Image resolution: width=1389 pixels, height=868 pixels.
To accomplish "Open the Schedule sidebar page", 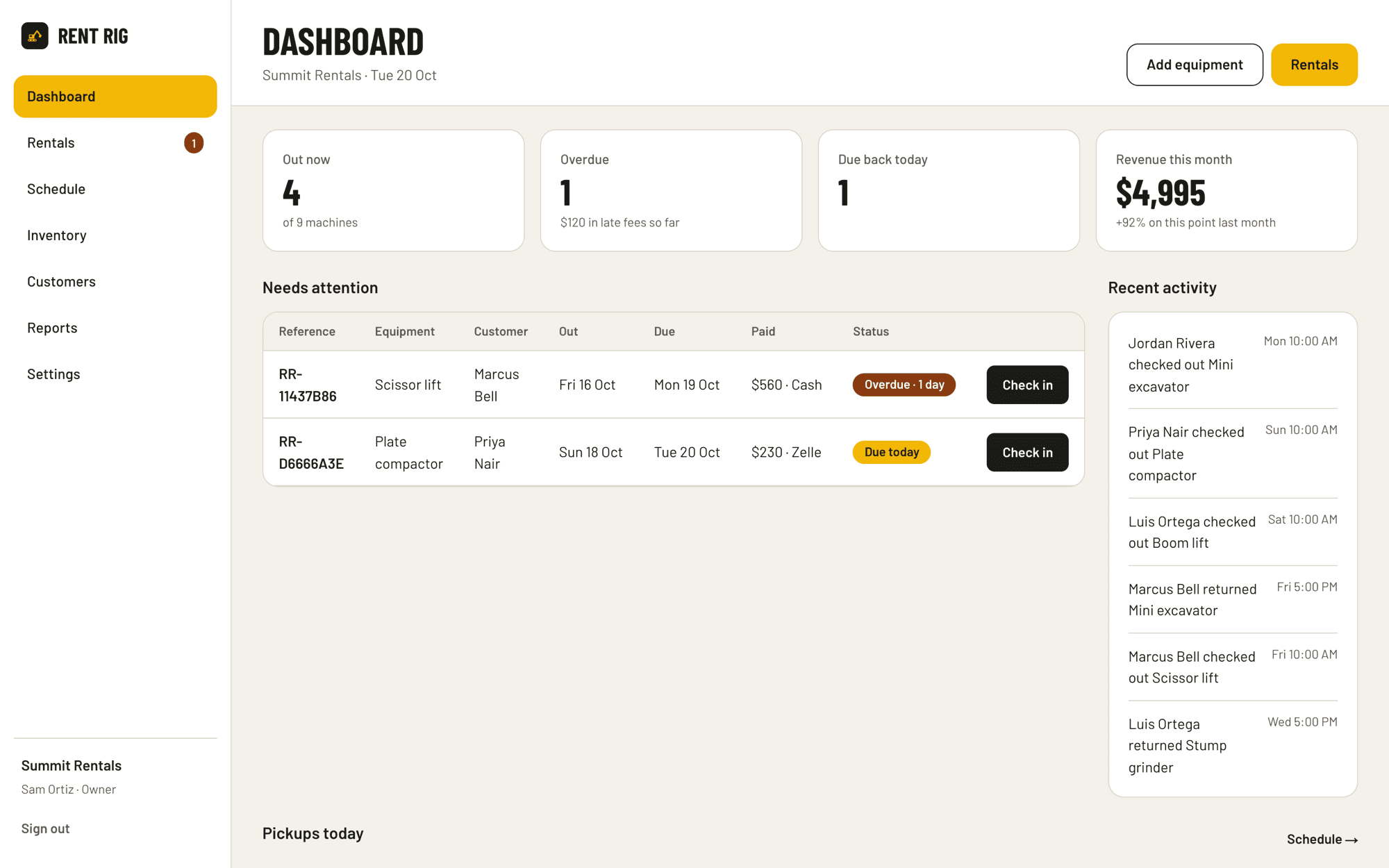I will [x=115, y=189].
